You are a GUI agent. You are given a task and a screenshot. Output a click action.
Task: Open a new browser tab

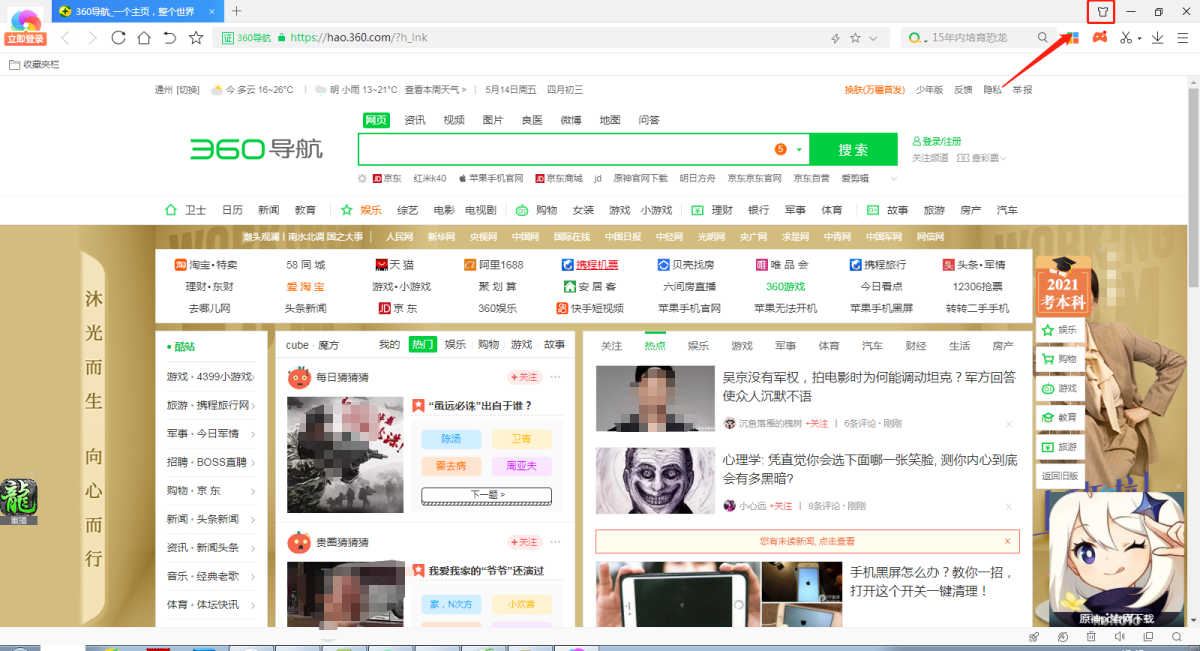pos(237,11)
